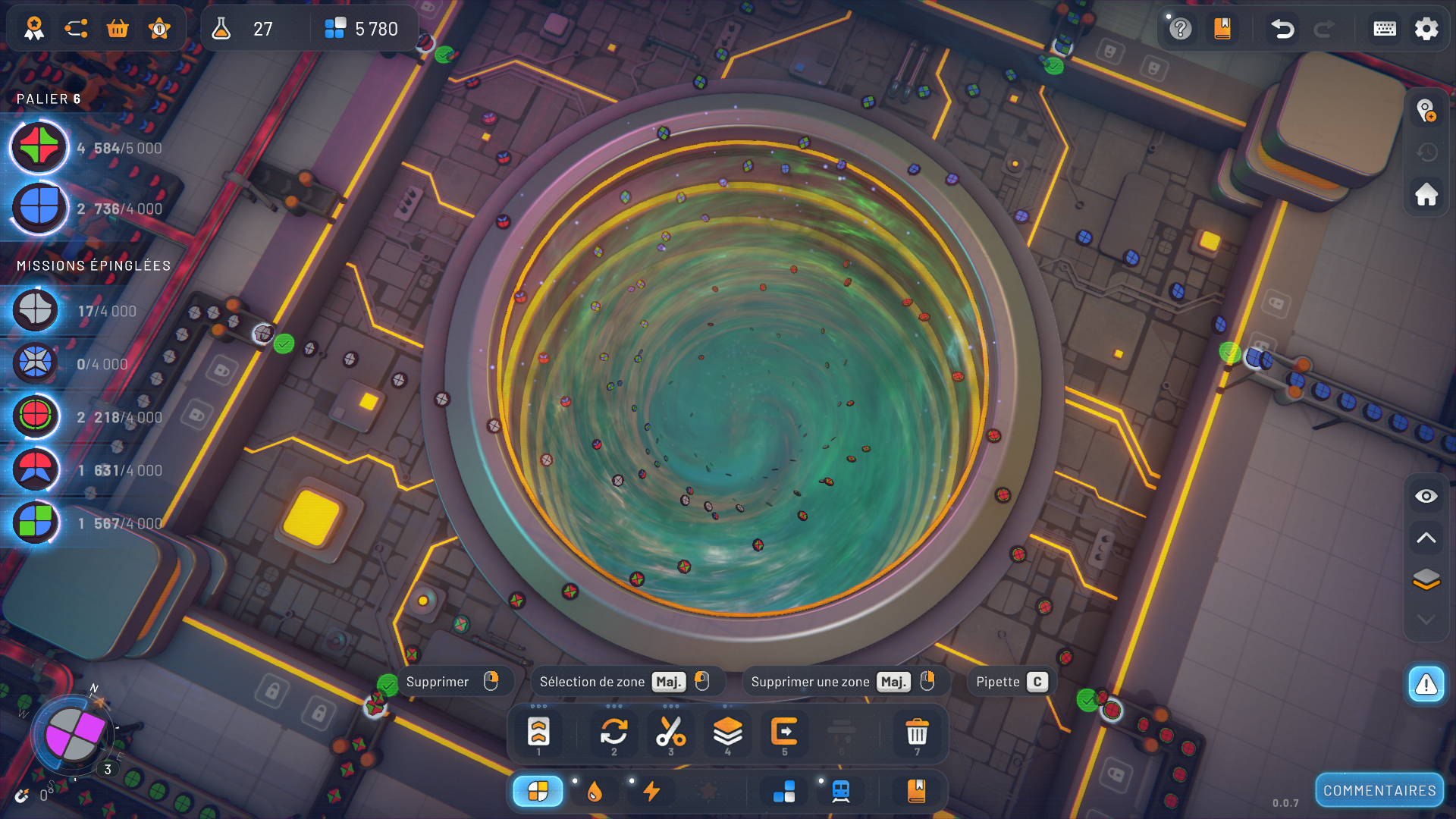The image size is (1456, 819).
Task: Switch to the trains category tab
Action: tap(840, 792)
